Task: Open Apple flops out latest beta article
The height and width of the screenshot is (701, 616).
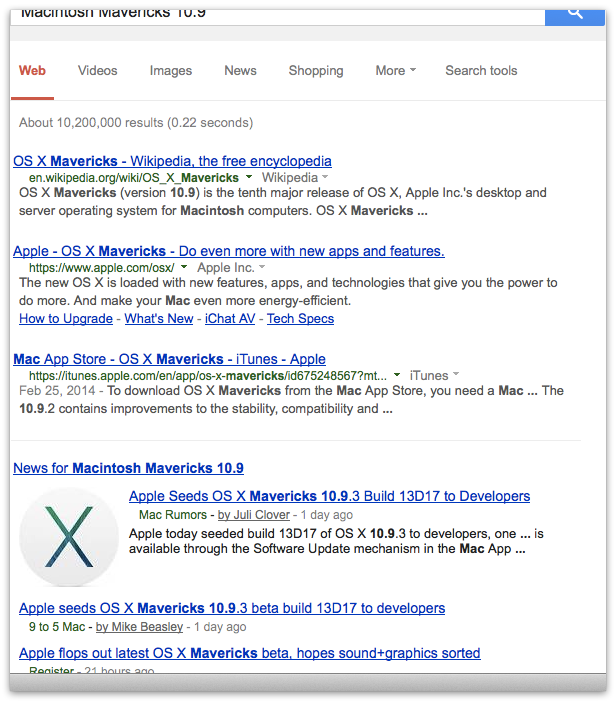Action: click(x=249, y=653)
